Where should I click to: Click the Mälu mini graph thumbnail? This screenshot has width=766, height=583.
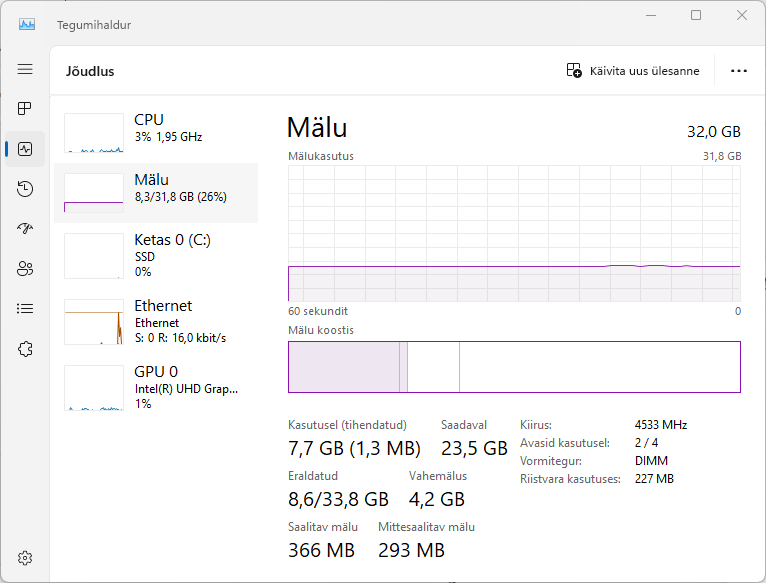click(94, 193)
